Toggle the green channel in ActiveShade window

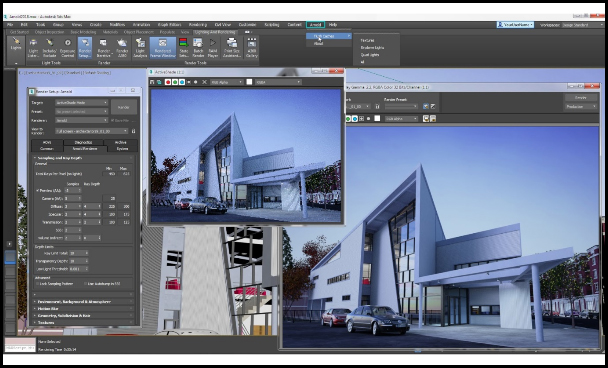point(175,82)
